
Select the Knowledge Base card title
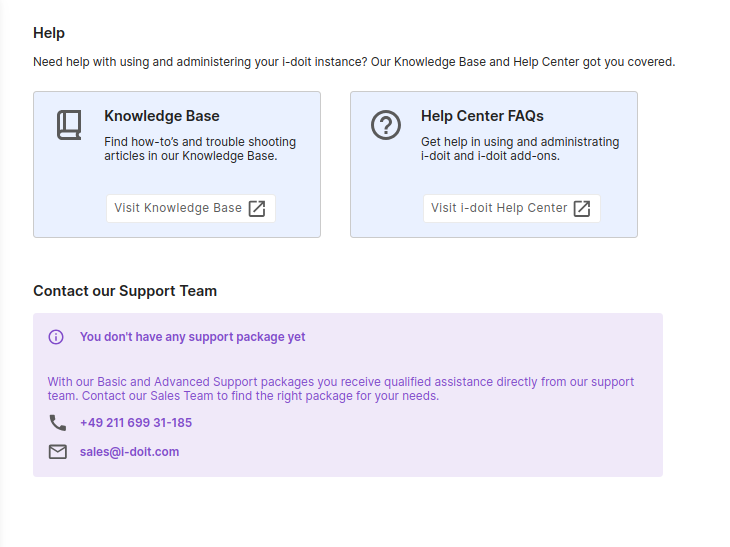162,116
